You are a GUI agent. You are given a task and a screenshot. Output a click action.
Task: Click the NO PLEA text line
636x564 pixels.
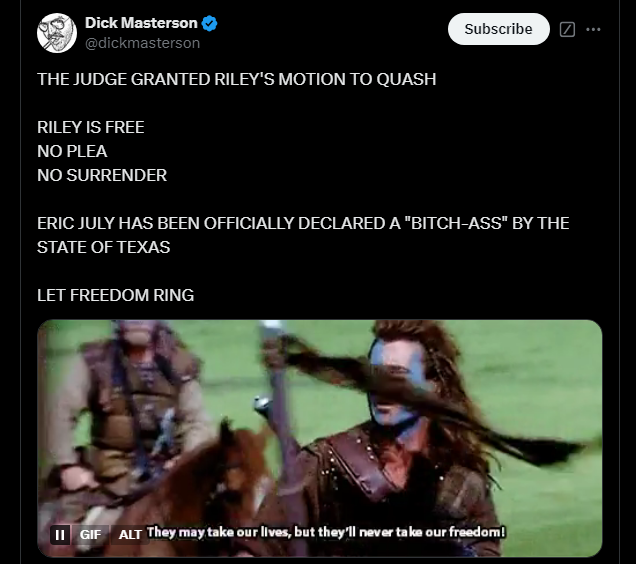click(x=72, y=151)
